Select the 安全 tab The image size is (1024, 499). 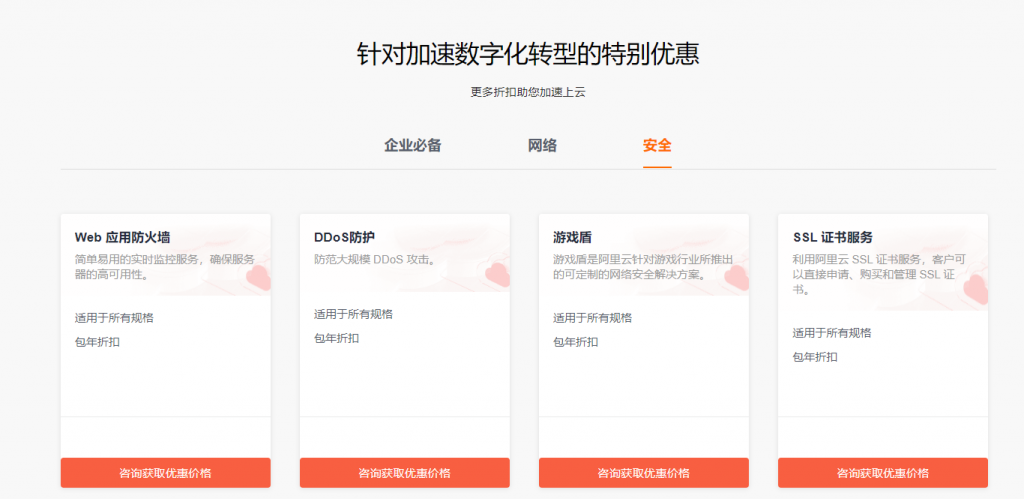(657, 145)
